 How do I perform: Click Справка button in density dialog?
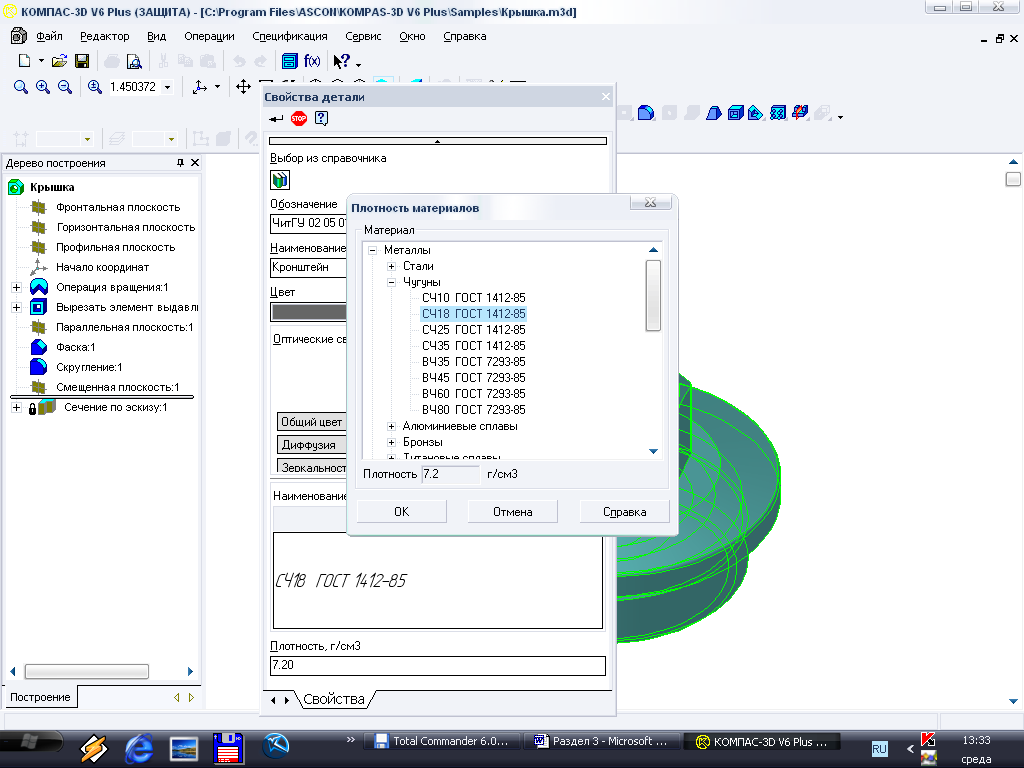624,512
